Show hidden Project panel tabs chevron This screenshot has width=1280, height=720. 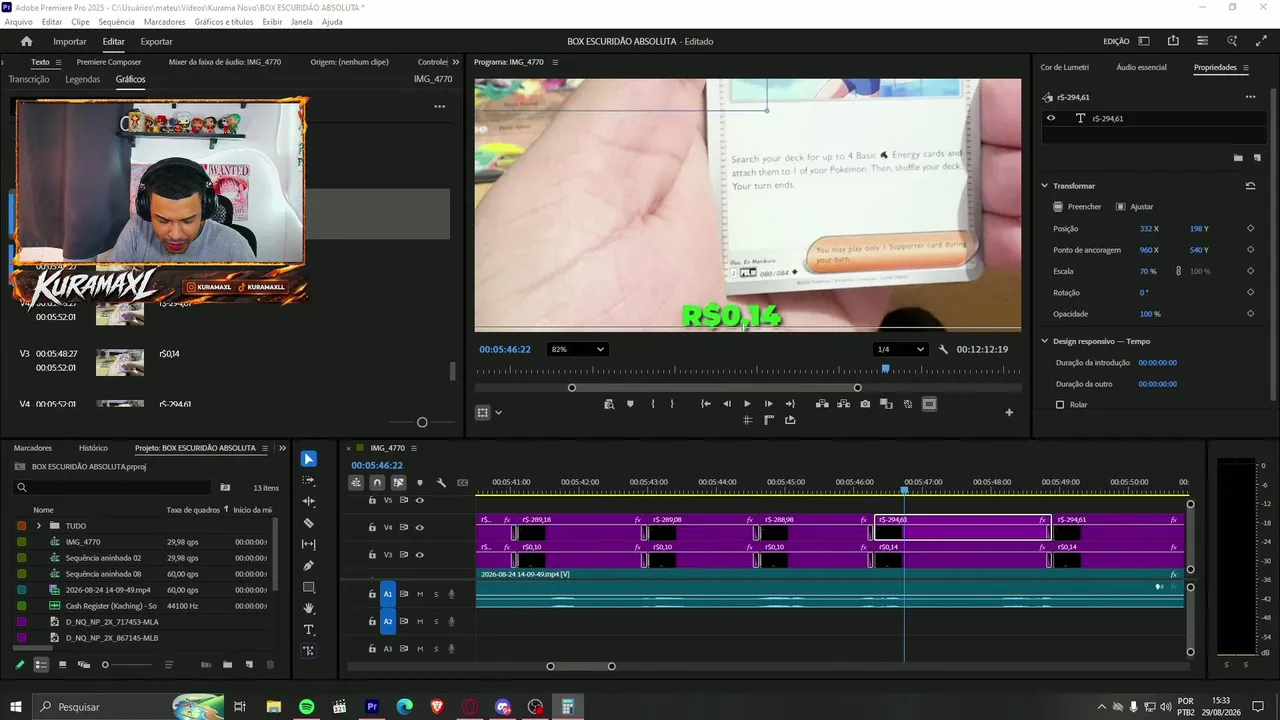pos(282,448)
